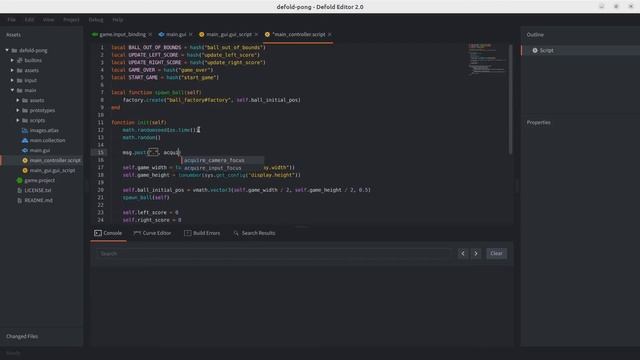This screenshot has height=360, width=640.
Task: Open the File menu
Action: tap(11, 20)
